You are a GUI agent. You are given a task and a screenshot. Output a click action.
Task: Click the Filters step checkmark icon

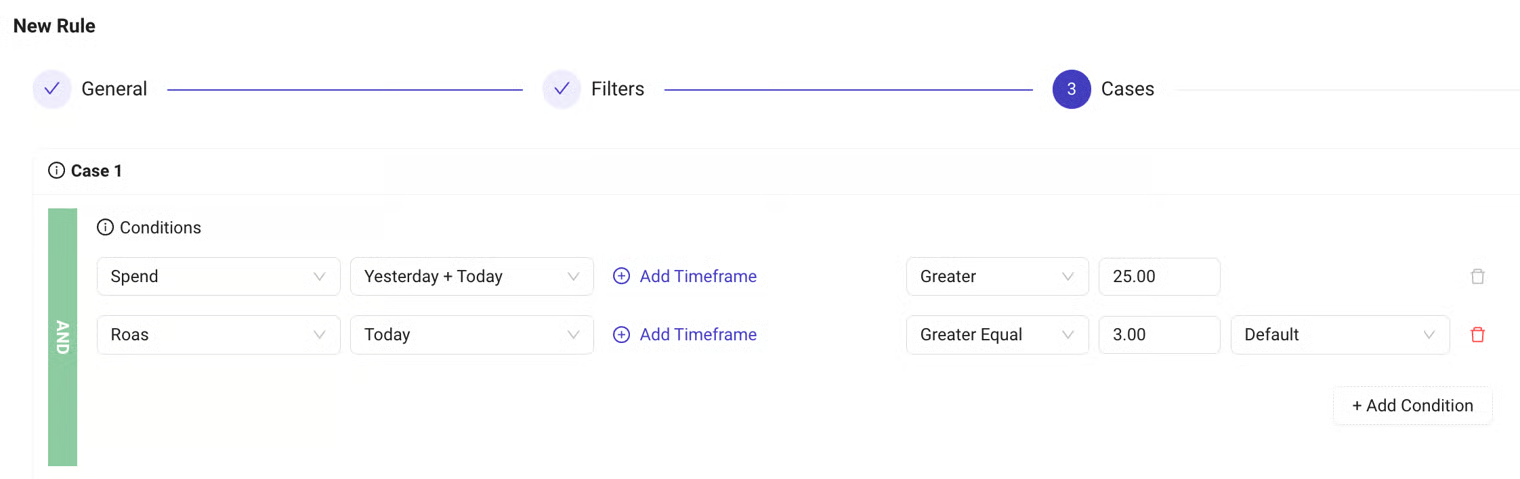562,89
